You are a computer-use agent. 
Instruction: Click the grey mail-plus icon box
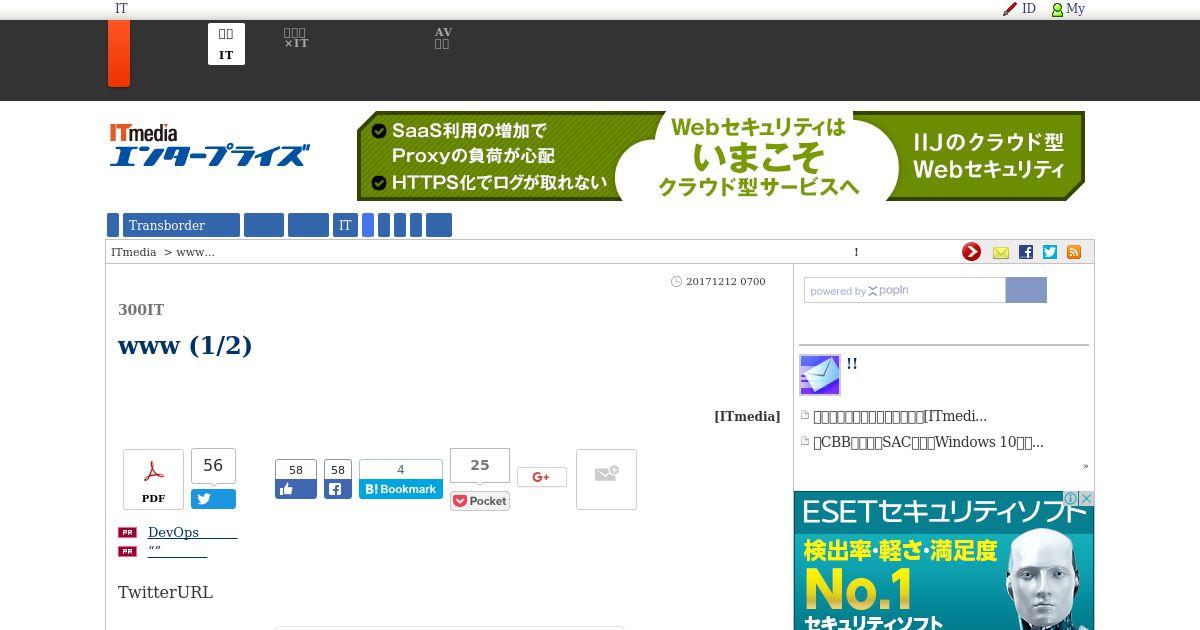point(606,479)
